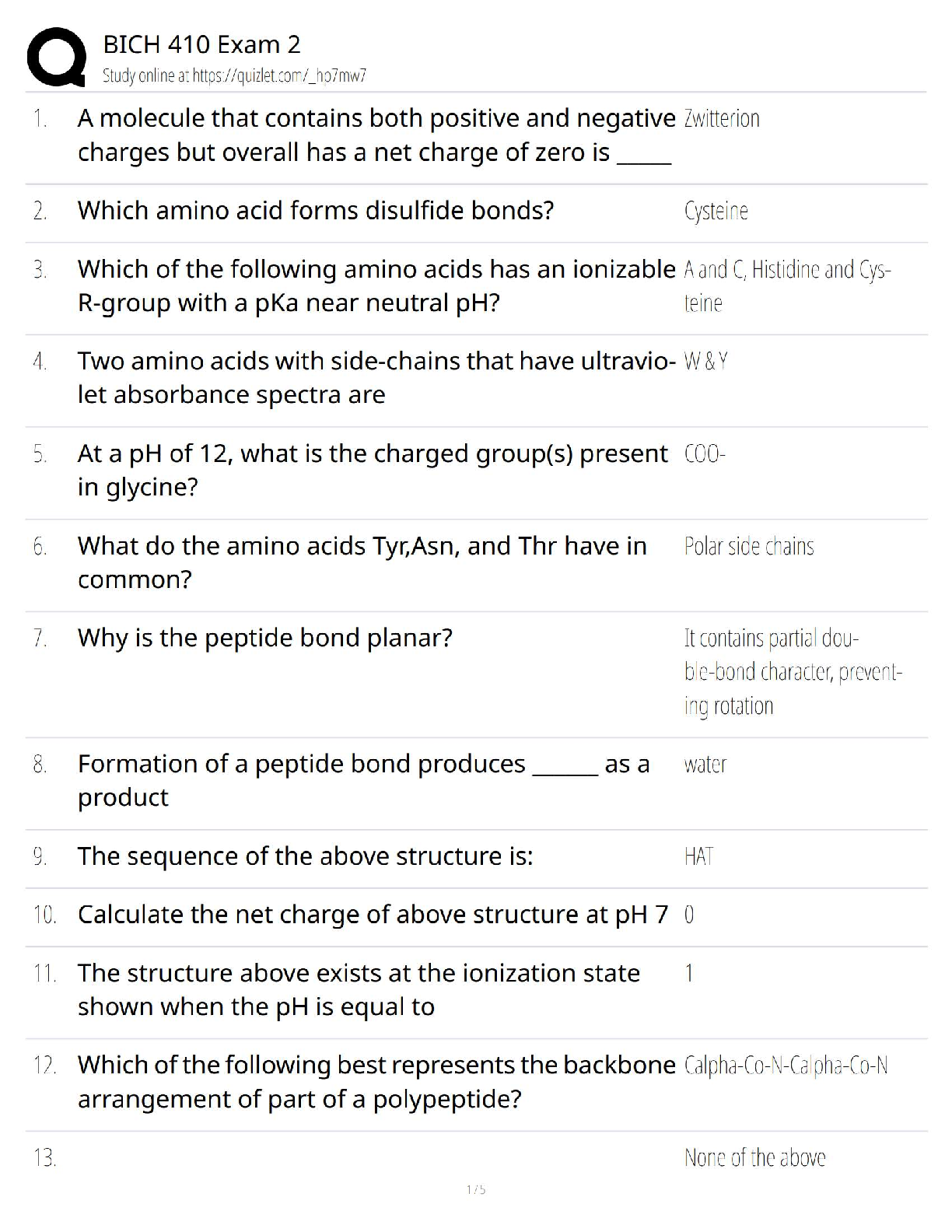The image size is (952, 1232).
Task: Select the 'Calpha-Co-N-Calpha-Co-N' answer
Action: (786, 1065)
